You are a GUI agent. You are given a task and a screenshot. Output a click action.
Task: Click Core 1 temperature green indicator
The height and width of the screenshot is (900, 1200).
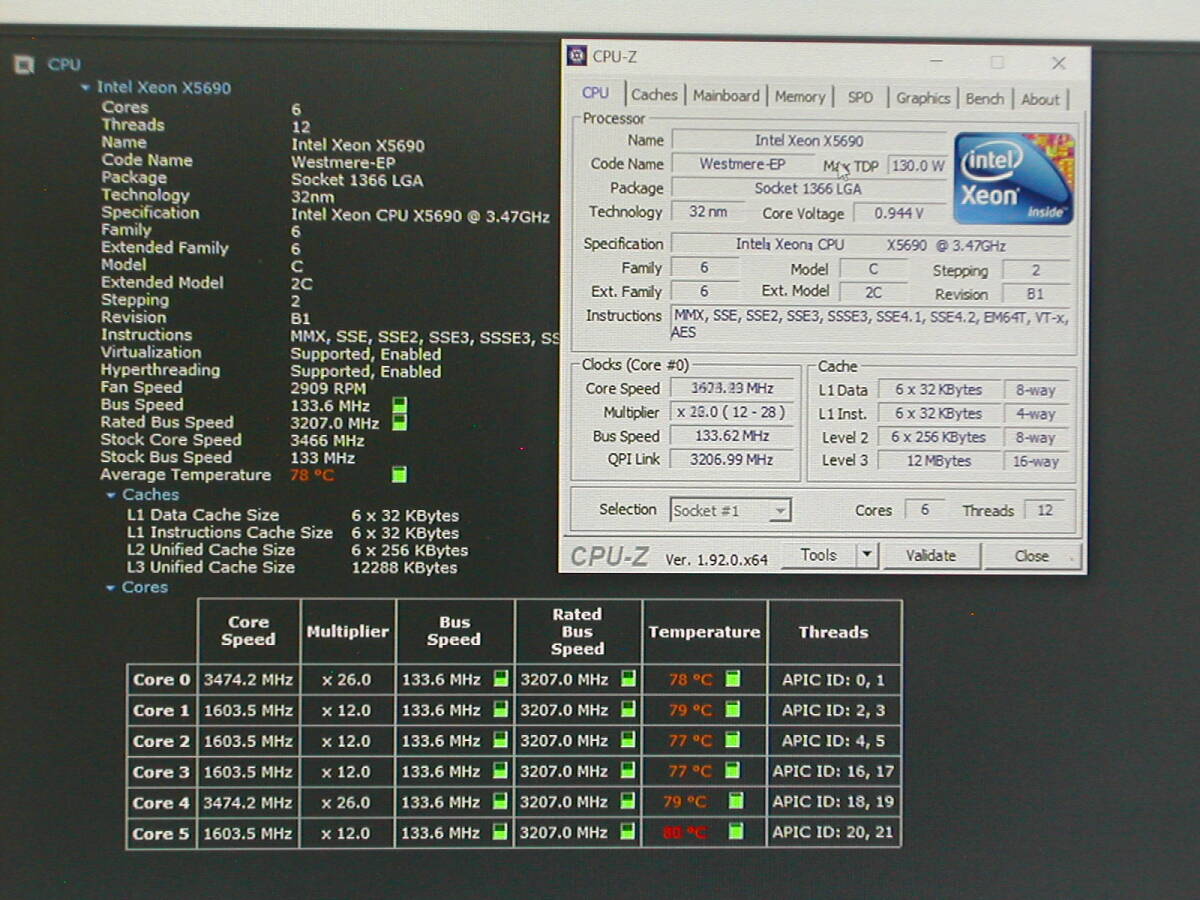click(x=733, y=710)
